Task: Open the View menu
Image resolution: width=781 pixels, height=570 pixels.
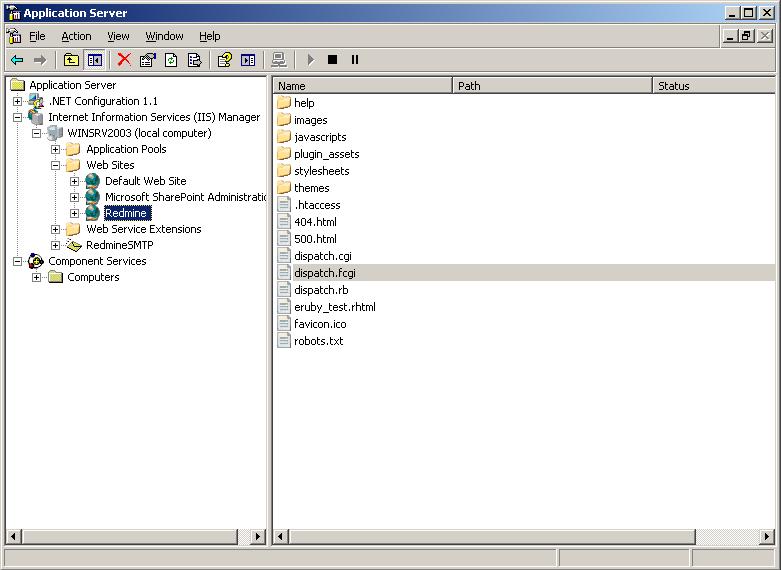Action: pos(118,36)
